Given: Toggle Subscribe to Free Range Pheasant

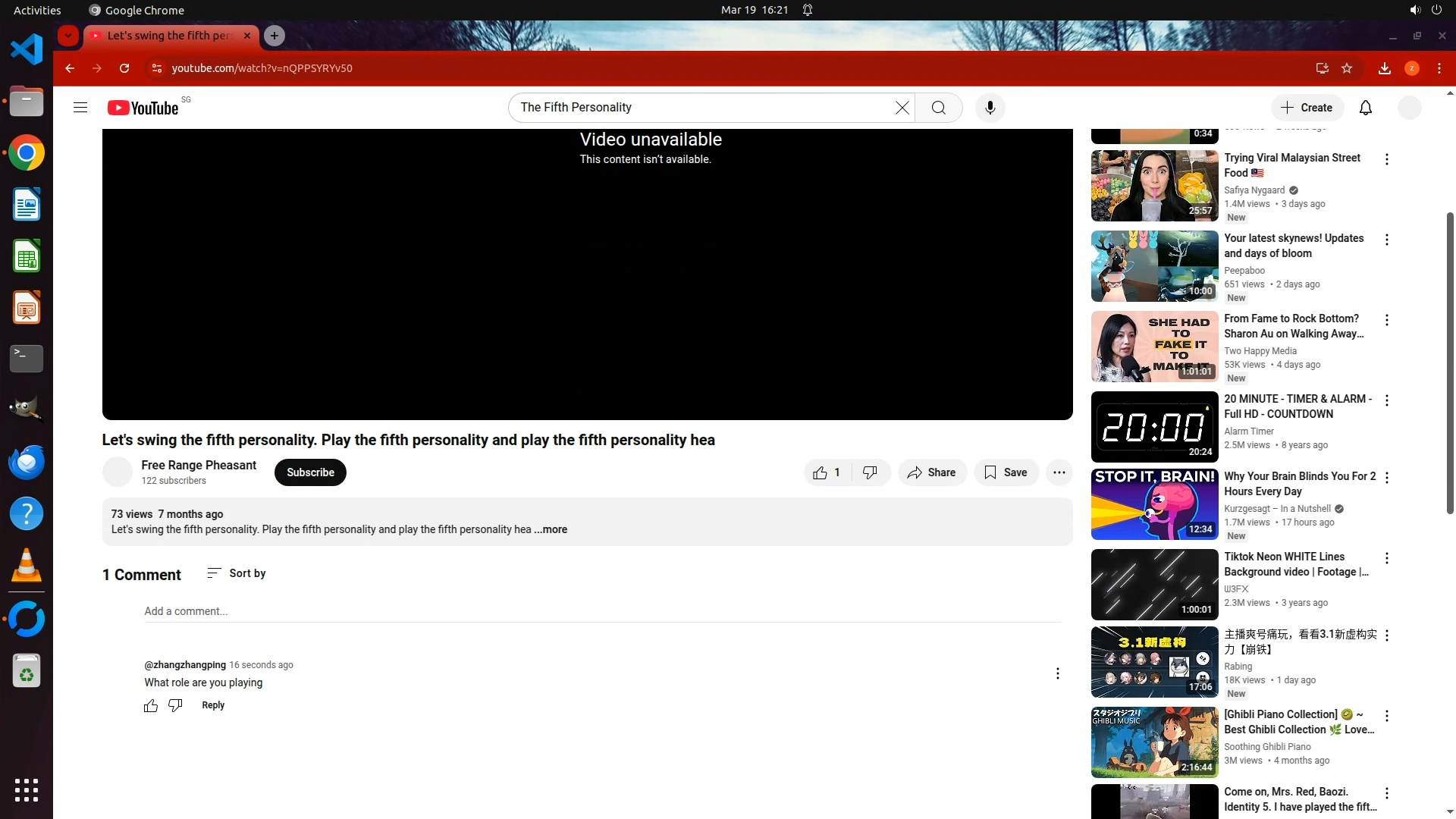Looking at the screenshot, I should [310, 472].
